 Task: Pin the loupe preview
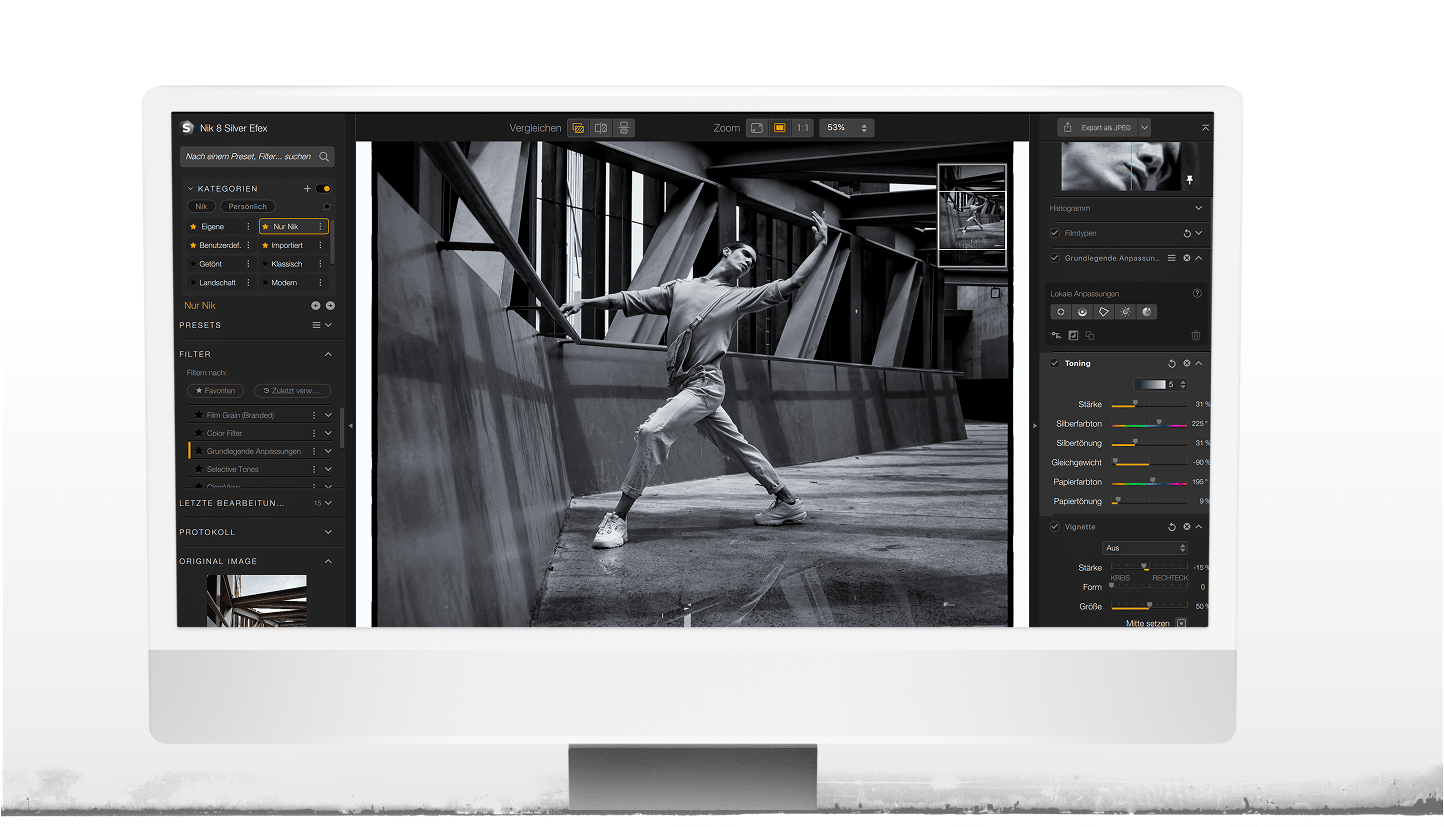(1190, 180)
